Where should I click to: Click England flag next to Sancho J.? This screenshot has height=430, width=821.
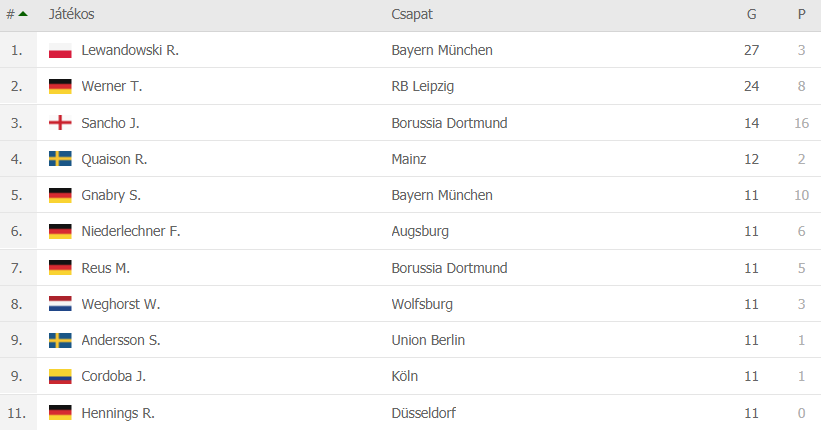click(60, 123)
